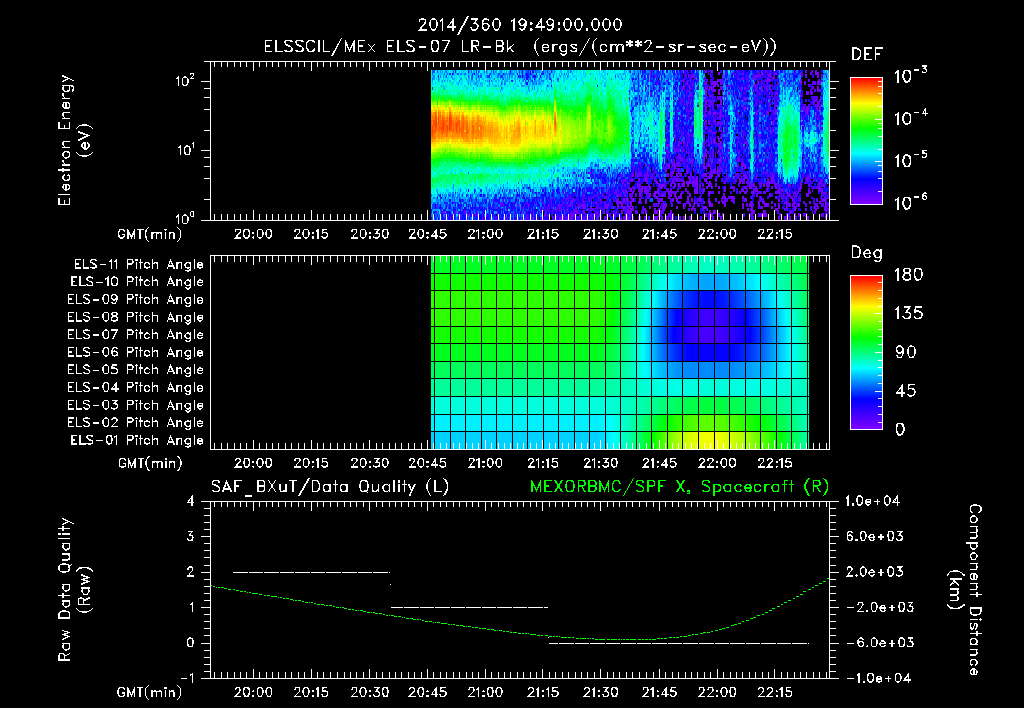1024x708 pixels.
Task: Click the ELS-10 Pitch Angle row label
Action: pyautogui.click(x=137, y=282)
